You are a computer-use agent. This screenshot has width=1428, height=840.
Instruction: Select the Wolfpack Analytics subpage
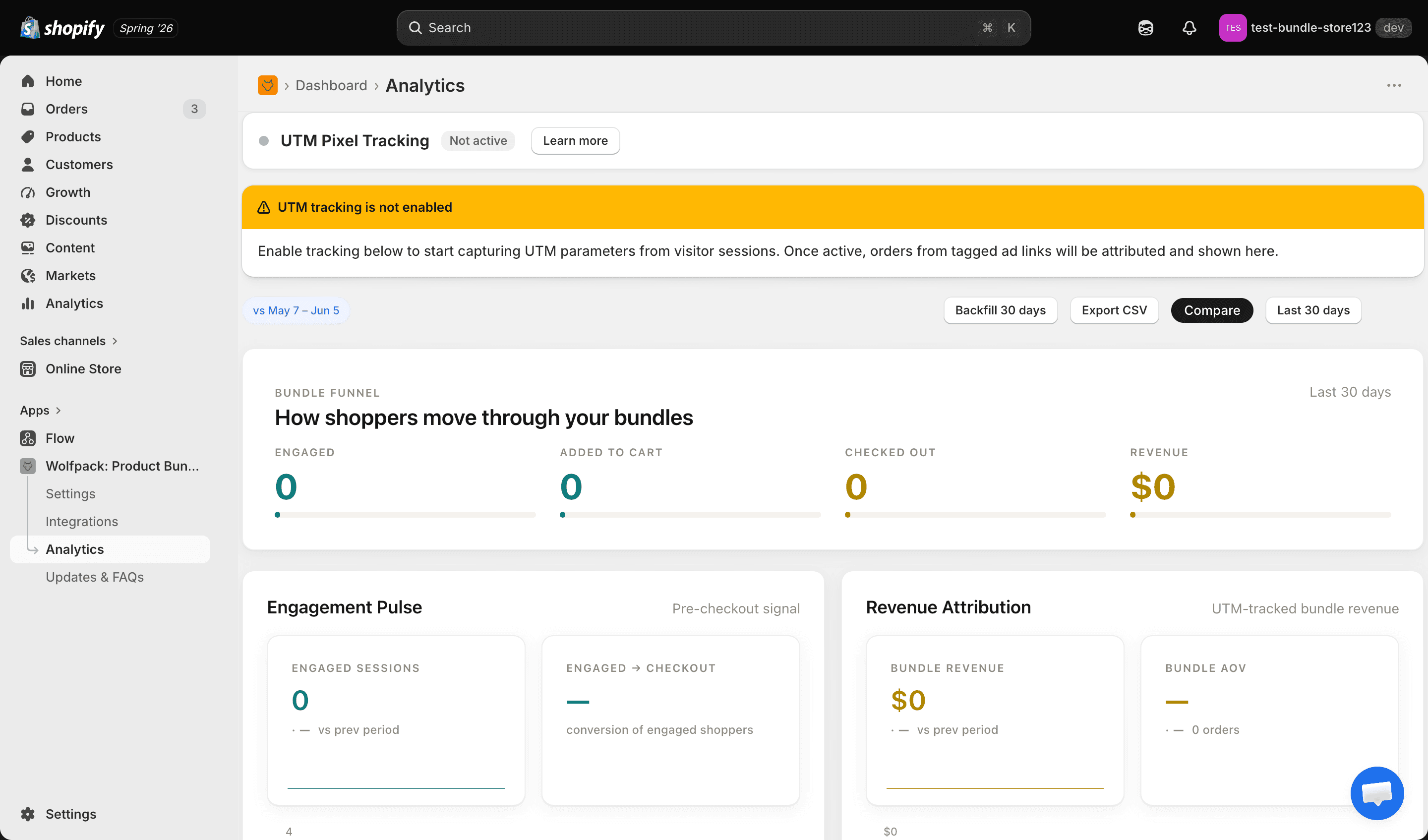(110, 549)
